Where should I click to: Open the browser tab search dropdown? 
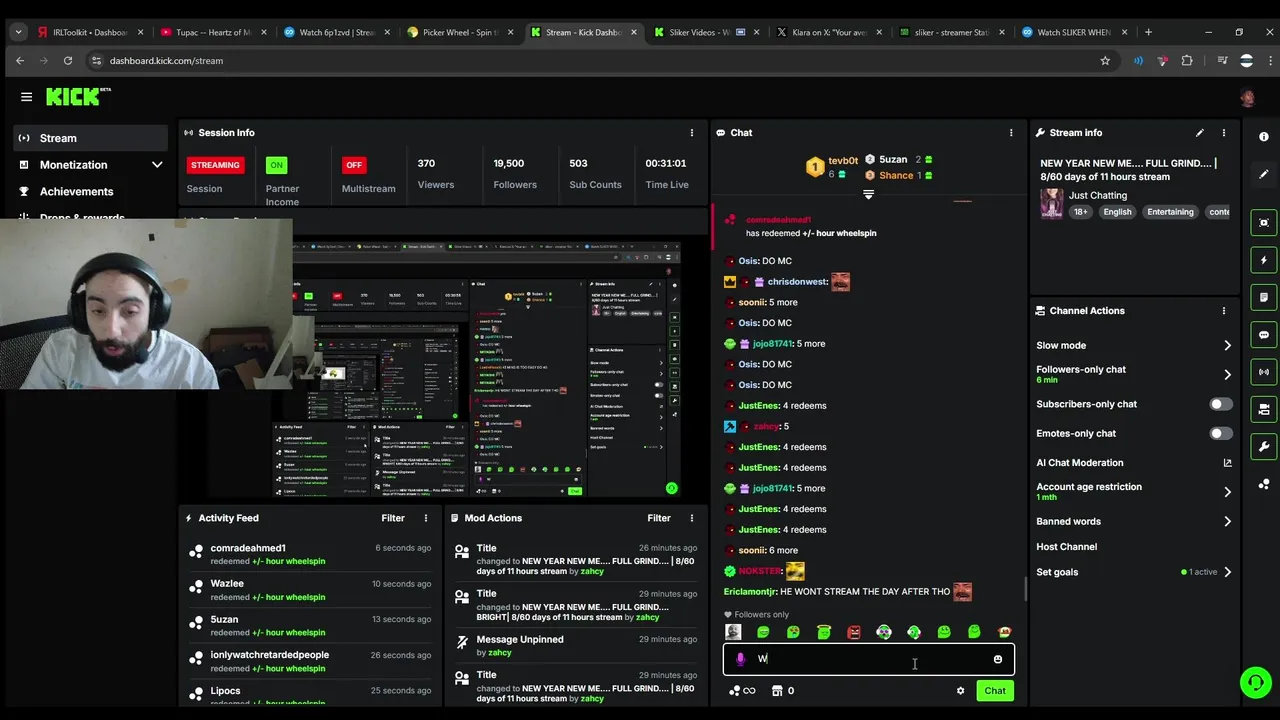[18, 32]
